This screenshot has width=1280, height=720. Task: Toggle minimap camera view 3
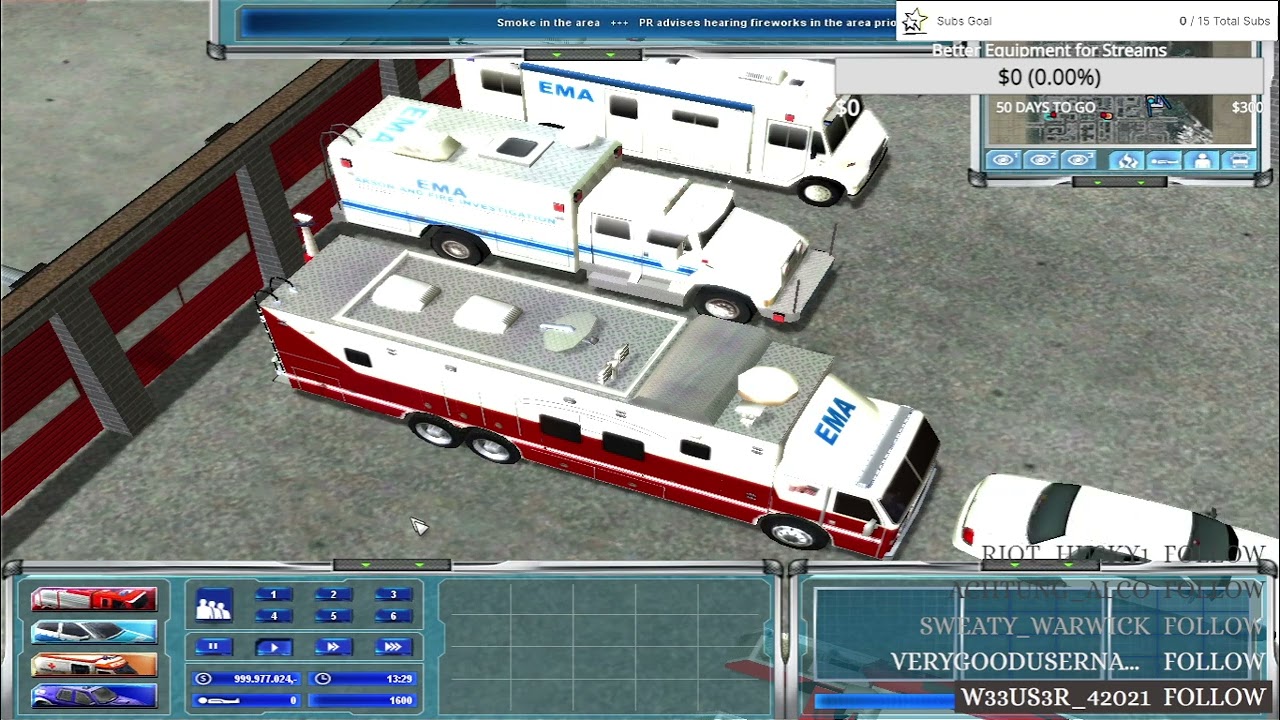1079,160
